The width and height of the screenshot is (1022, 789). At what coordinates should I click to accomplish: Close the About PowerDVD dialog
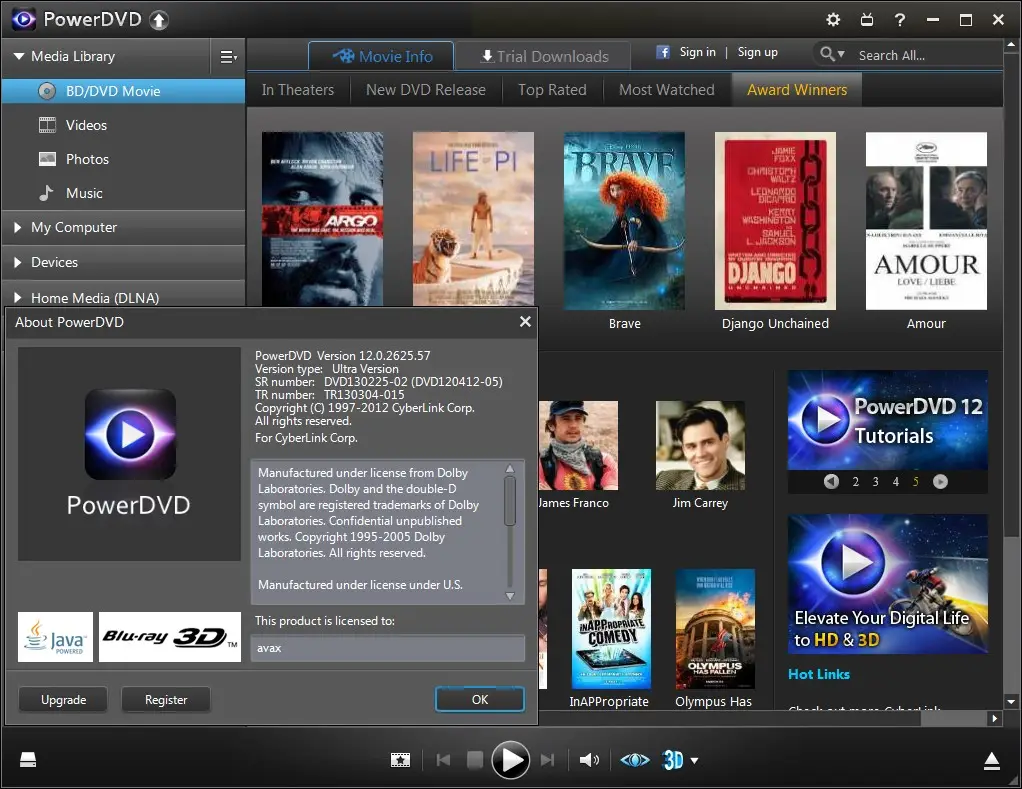525,321
